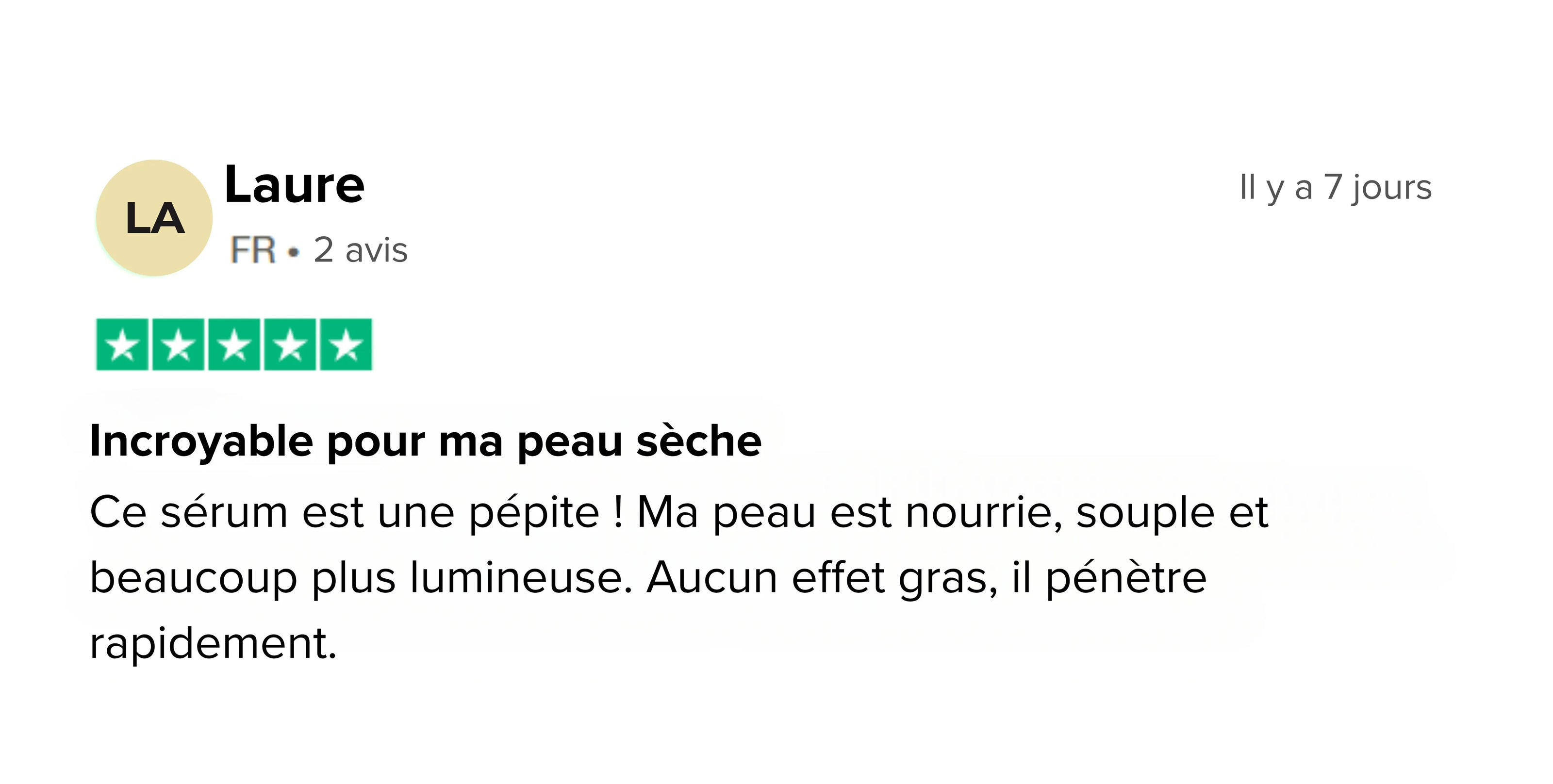Select the fourth green star
The width and height of the screenshot is (1553, 784).
tap(290, 344)
